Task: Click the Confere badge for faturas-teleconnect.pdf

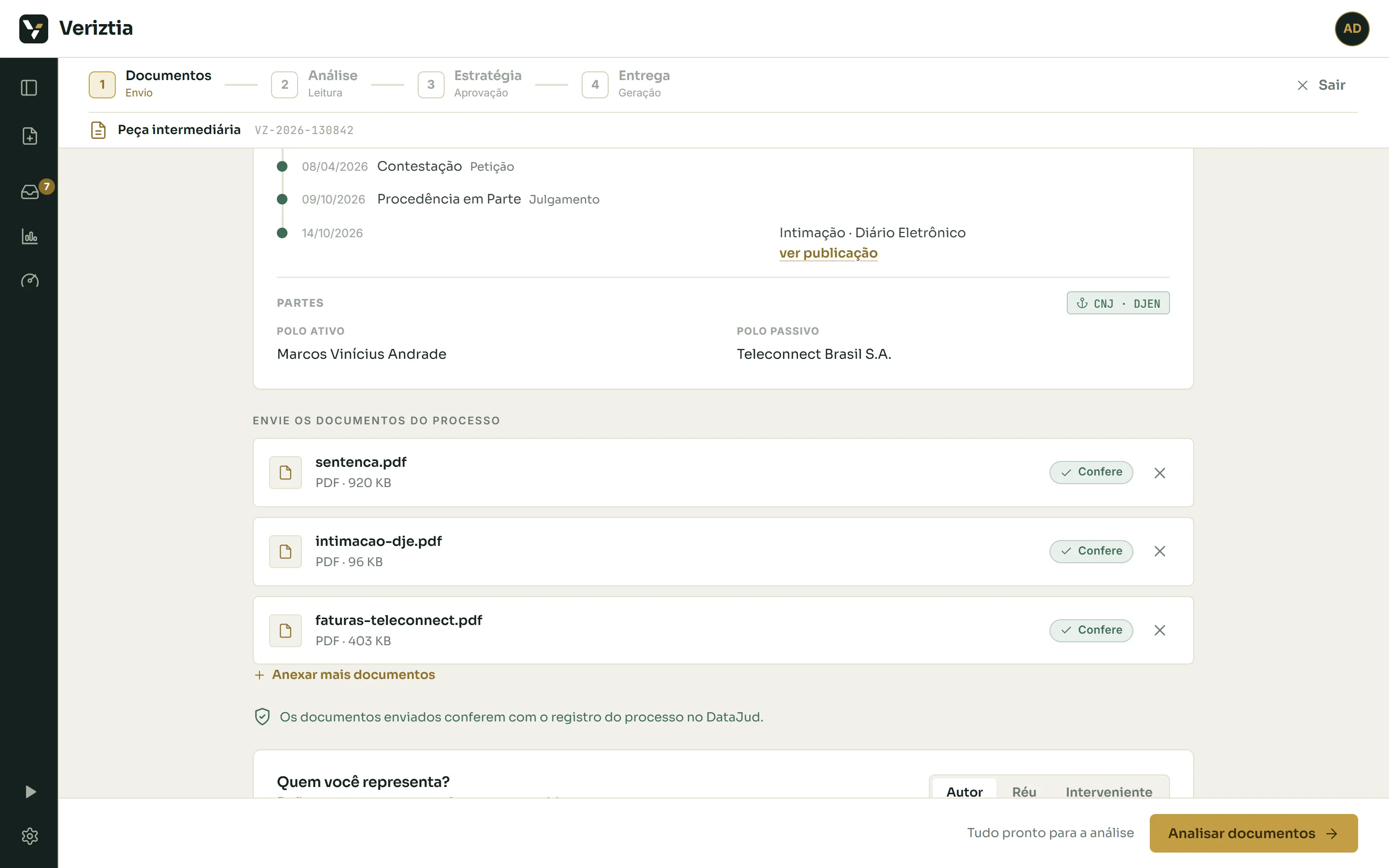Action: click(1090, 630)
